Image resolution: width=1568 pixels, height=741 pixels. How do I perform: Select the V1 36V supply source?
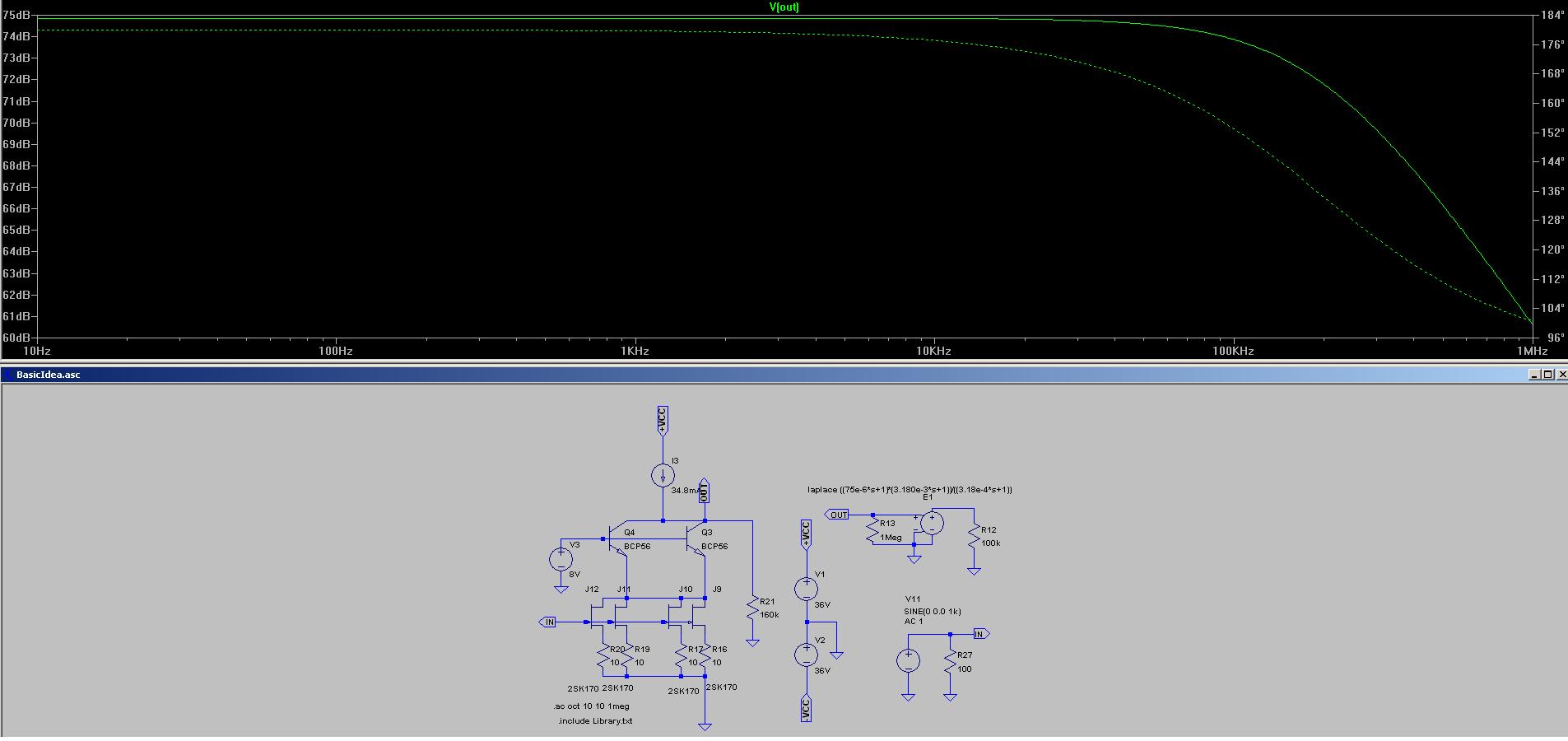click(x=806, y=588)
